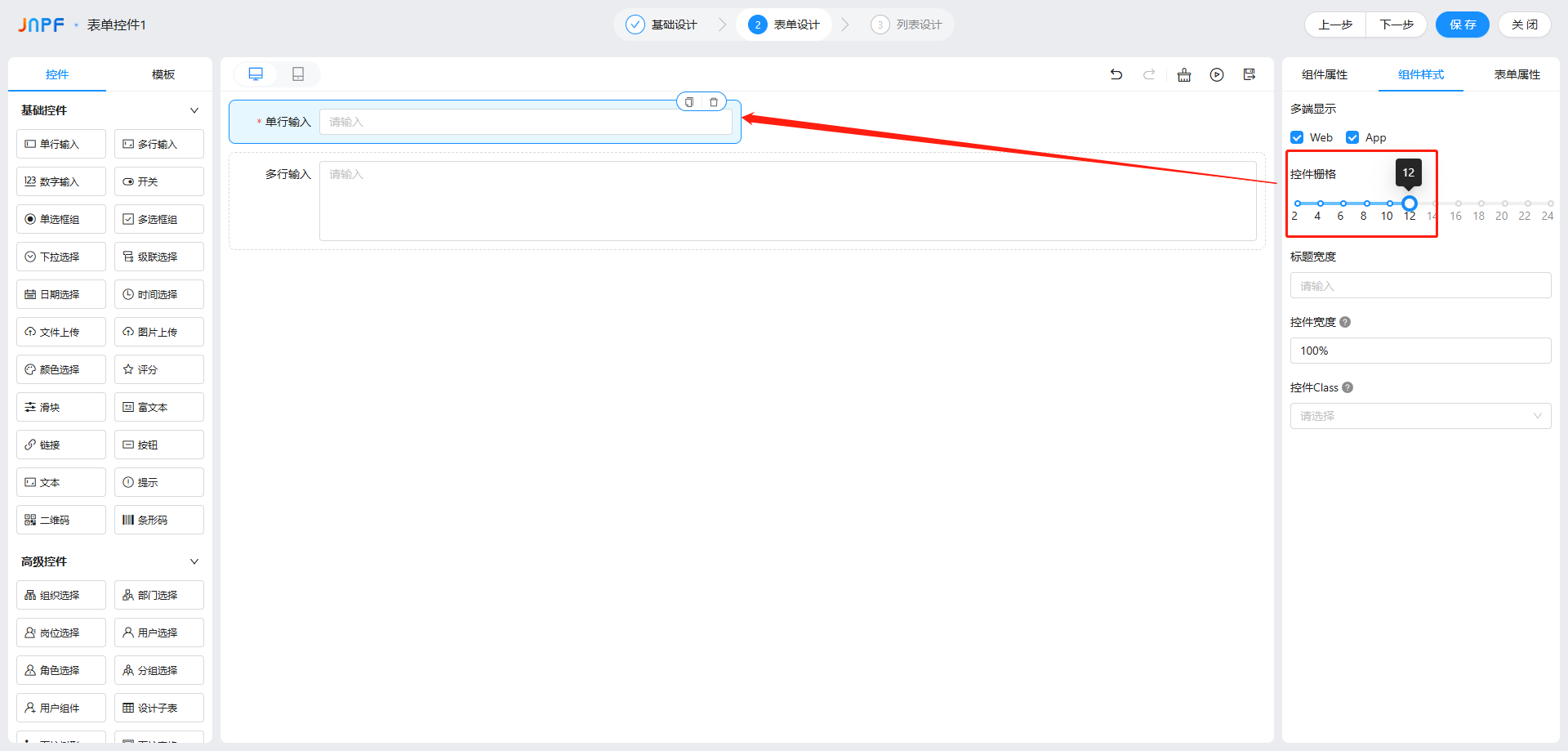This screenshot has width=1568, height=751.
Task: Collapse the 基础控件 section
Action: 194,110
